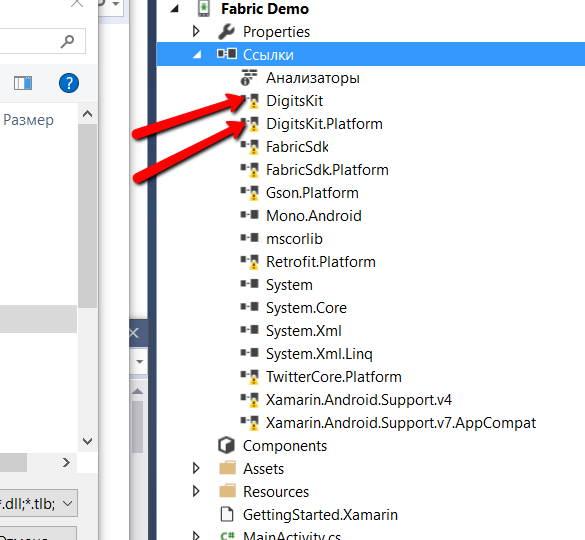Screen dimensions: 585x540
Task: Click the Xamarin.Android.Support.v4 warning icon
Action: [x=250, y=400]
